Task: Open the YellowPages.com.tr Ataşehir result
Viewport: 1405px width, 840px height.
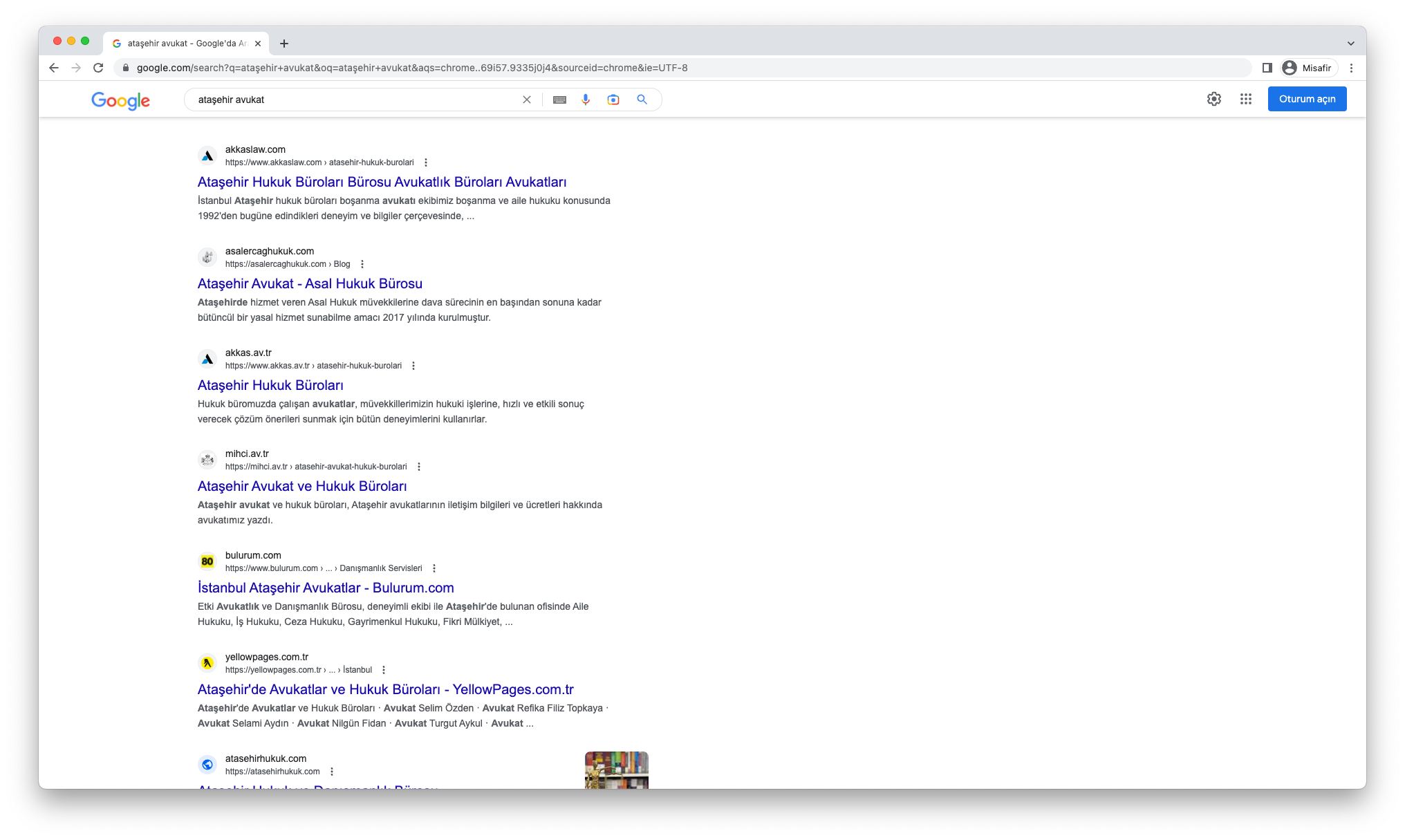Action: tap(386, 689)
